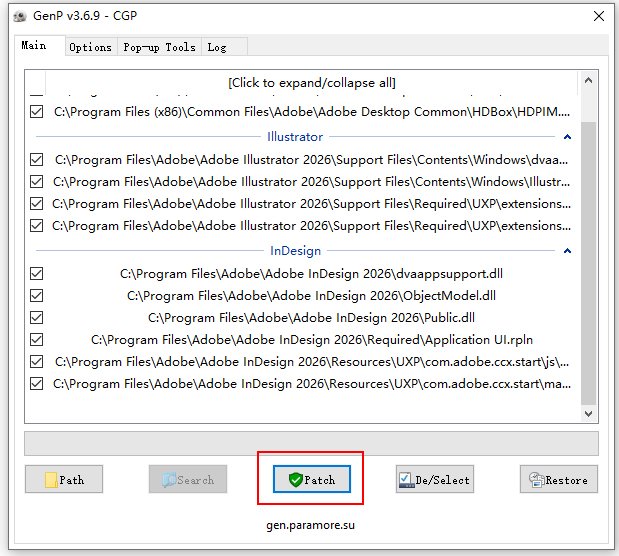The width and height of the screenshot is (619, 556).
Task: Switch to the Main tab
Action: click(39, 46)
